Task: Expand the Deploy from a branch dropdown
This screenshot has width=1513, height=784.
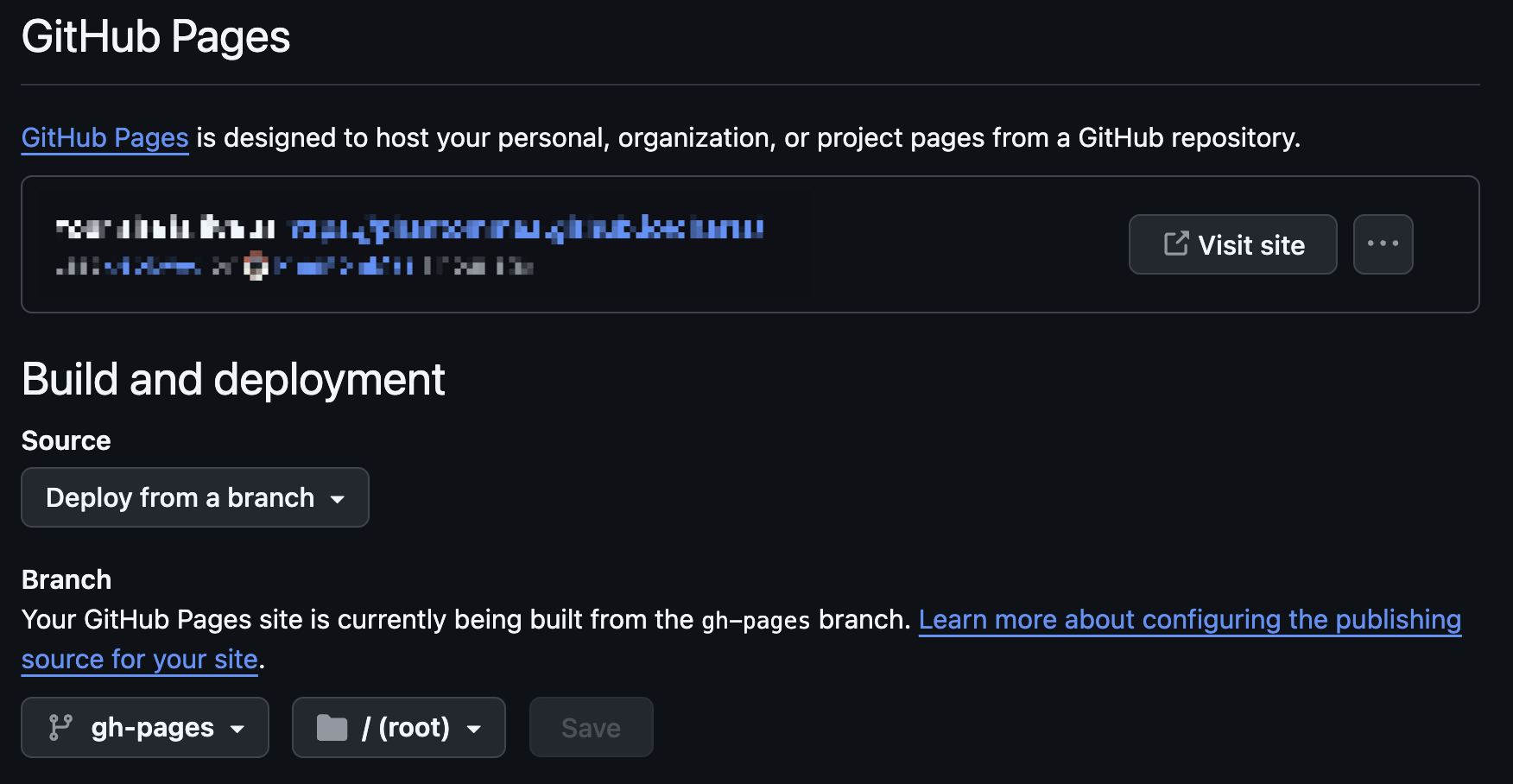Action: click(x=195, y=497)
